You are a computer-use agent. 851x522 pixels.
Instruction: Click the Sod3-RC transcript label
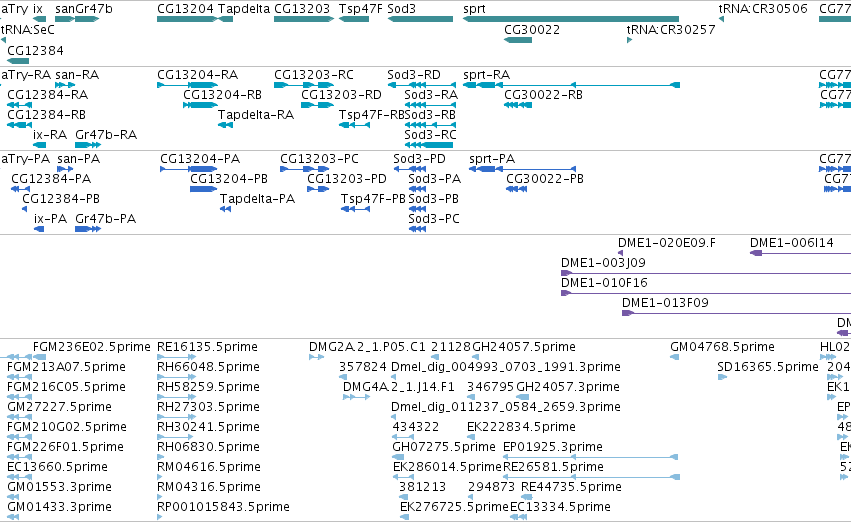tap(430, 135)
